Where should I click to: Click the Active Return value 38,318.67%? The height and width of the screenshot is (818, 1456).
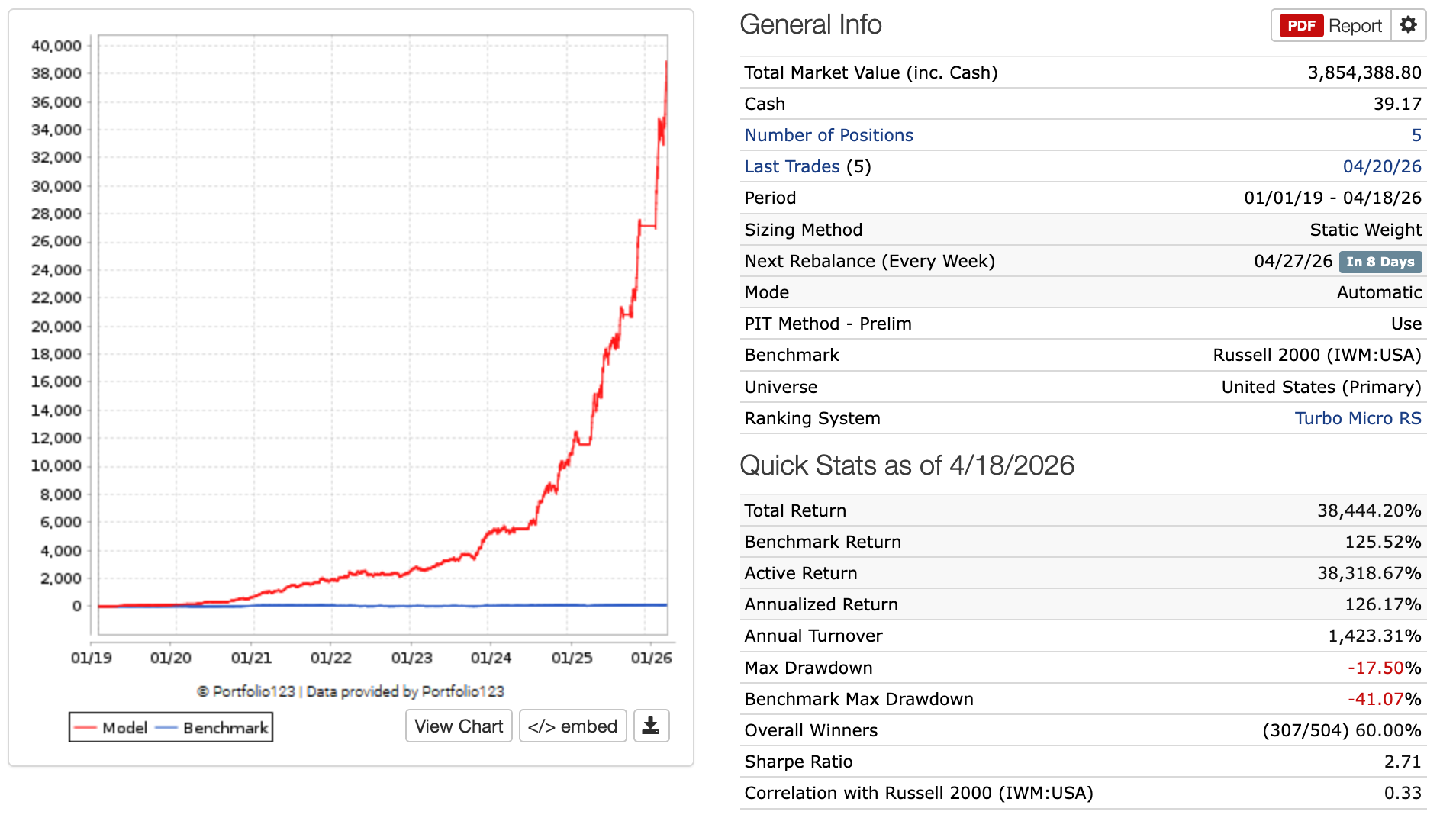[x=1368, y=573]
